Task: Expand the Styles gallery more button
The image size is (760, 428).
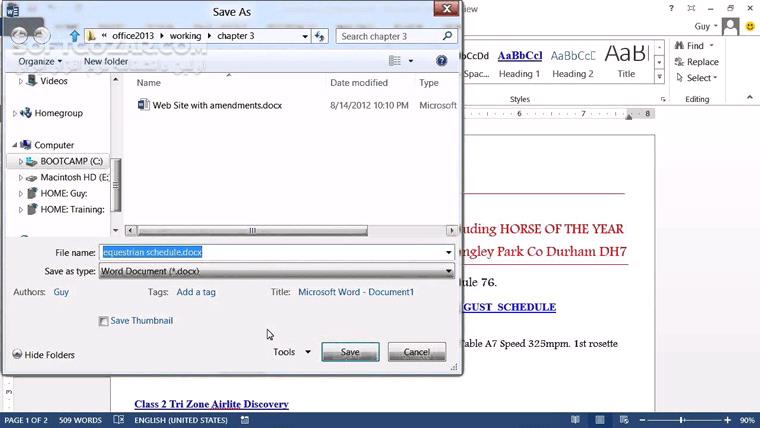Action: click(x=659, y=77)
